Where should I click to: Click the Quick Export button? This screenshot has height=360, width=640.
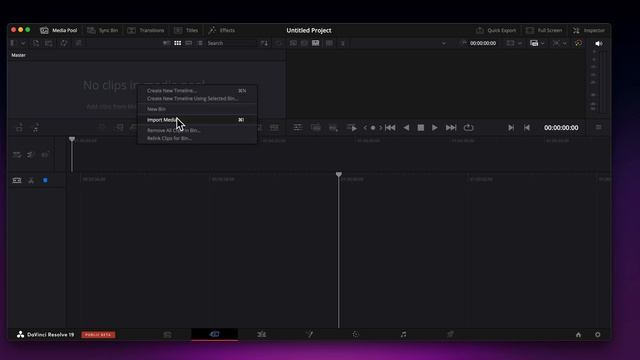point(496,30)
